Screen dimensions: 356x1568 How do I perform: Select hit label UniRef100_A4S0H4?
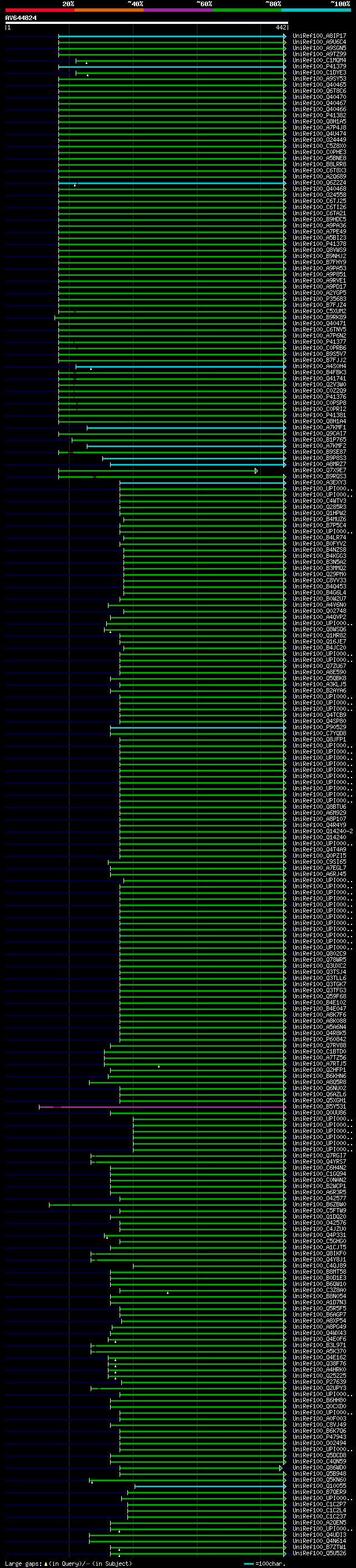tap(319, 367)
